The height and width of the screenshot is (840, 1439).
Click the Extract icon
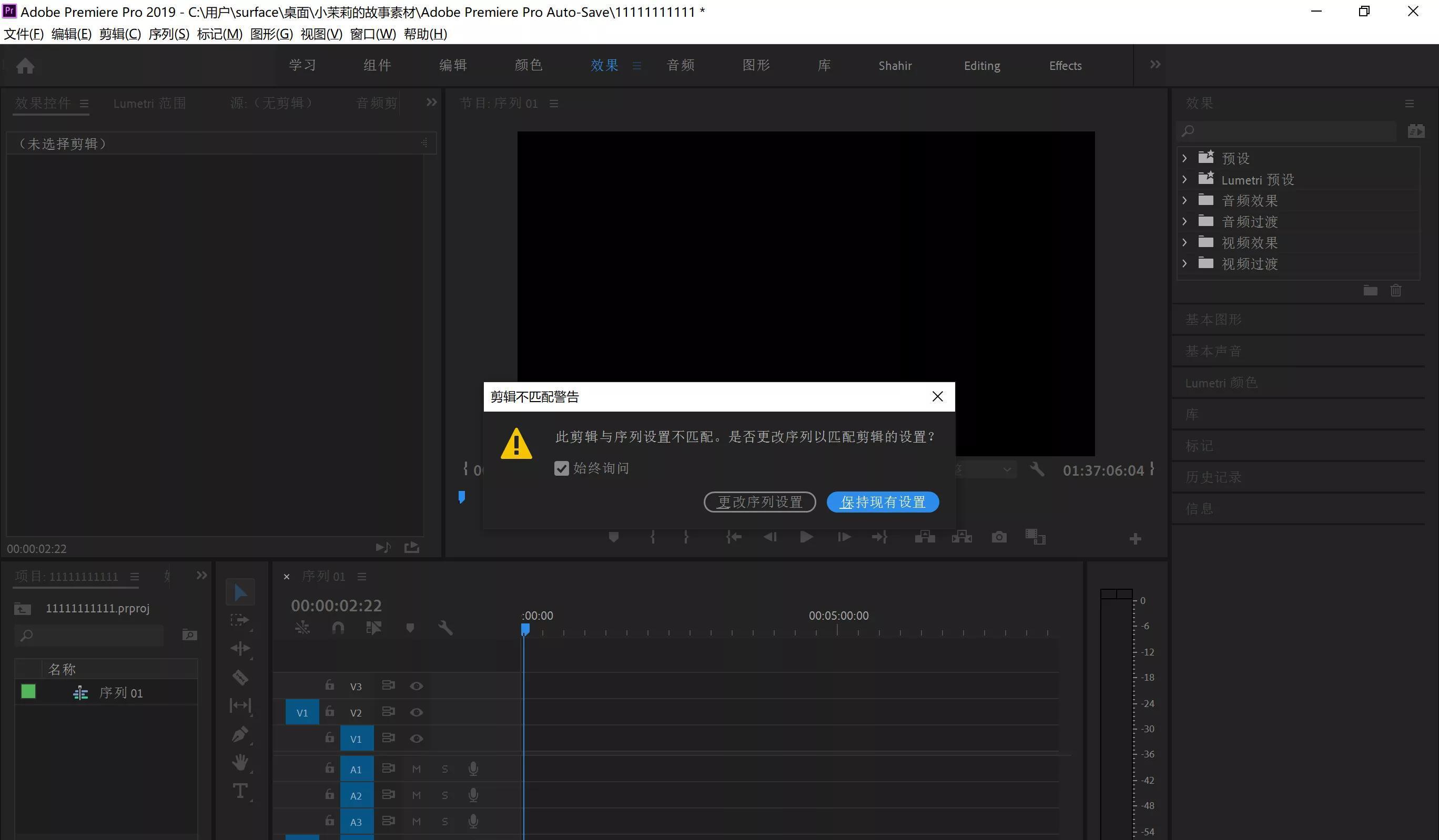click(961, 537)
